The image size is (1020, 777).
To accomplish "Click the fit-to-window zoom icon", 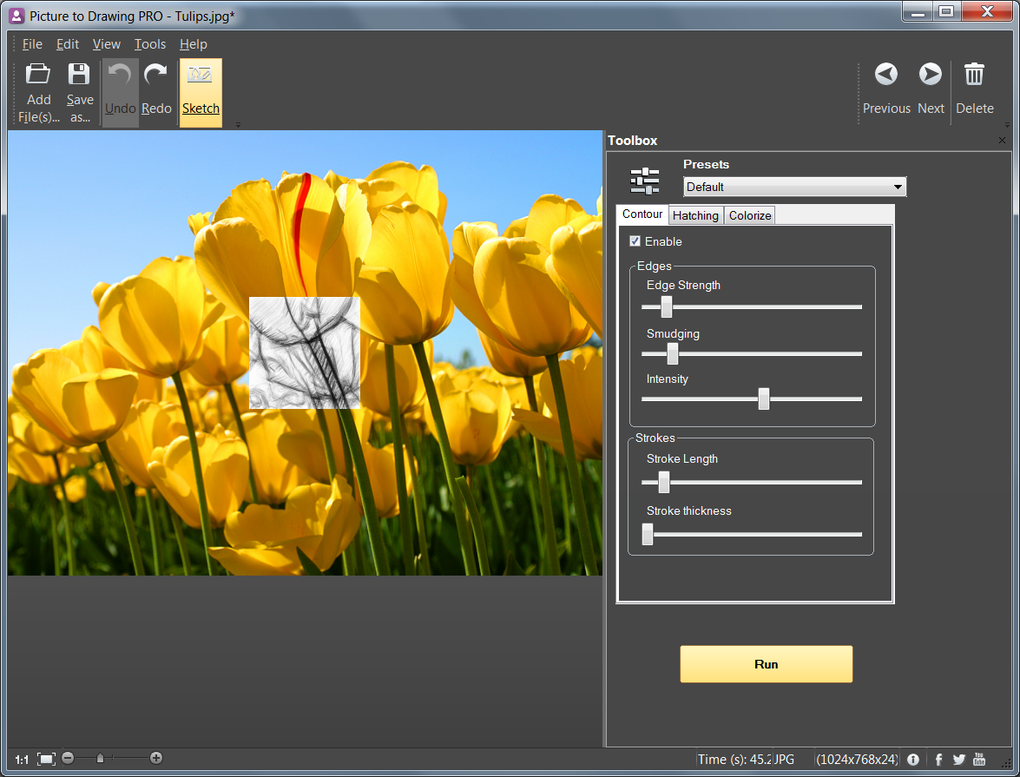I will pos(46,759).
